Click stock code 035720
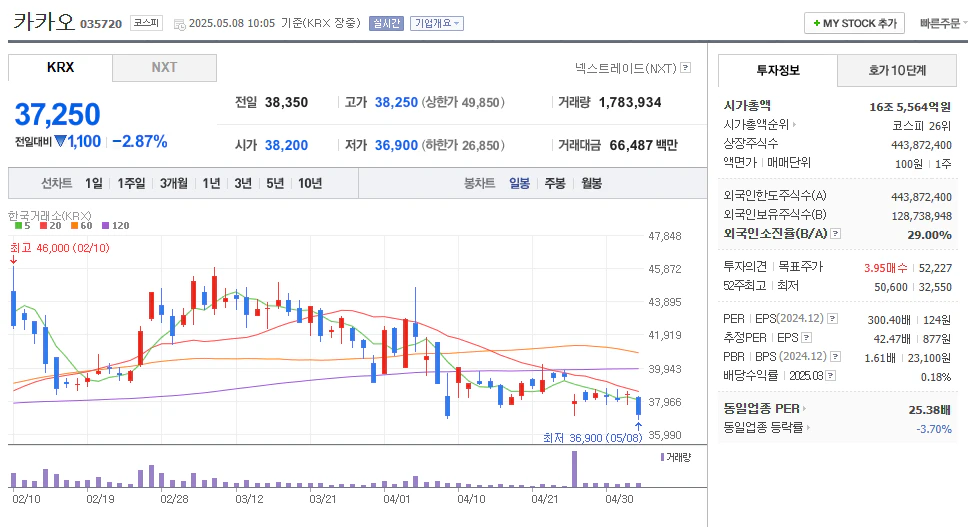The image size is (974, 527). click(x=101, y=24)
